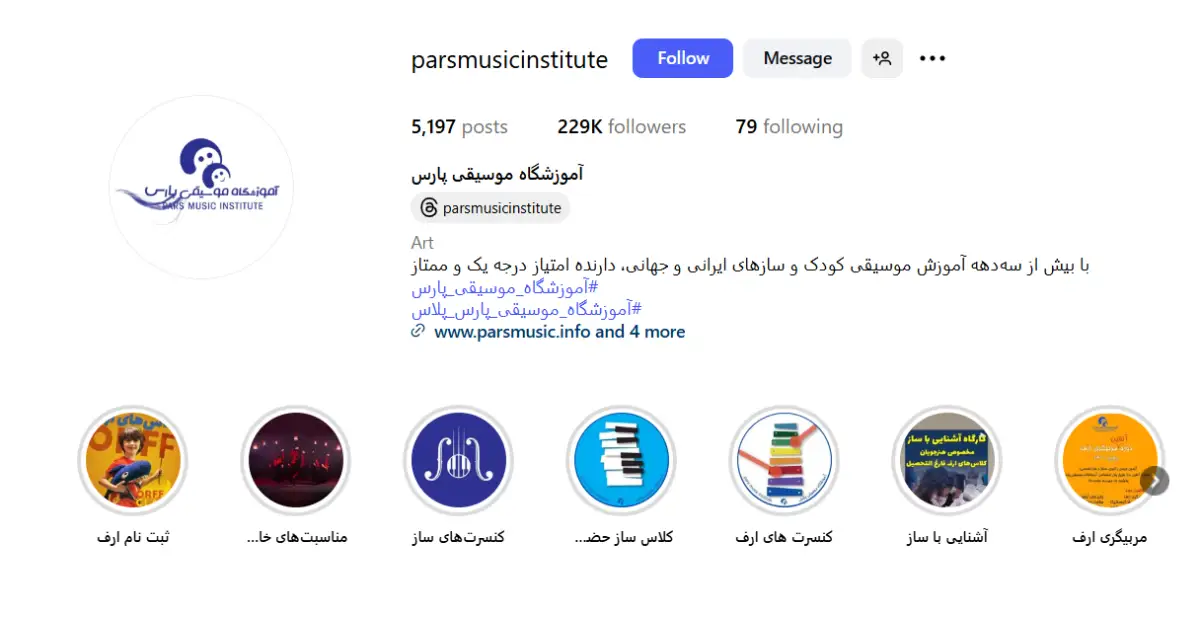The height and width of the screenshot is (617, 1200).
Task: Open the piano keys highlight کلاس ساز
Action: coord(621,460)
